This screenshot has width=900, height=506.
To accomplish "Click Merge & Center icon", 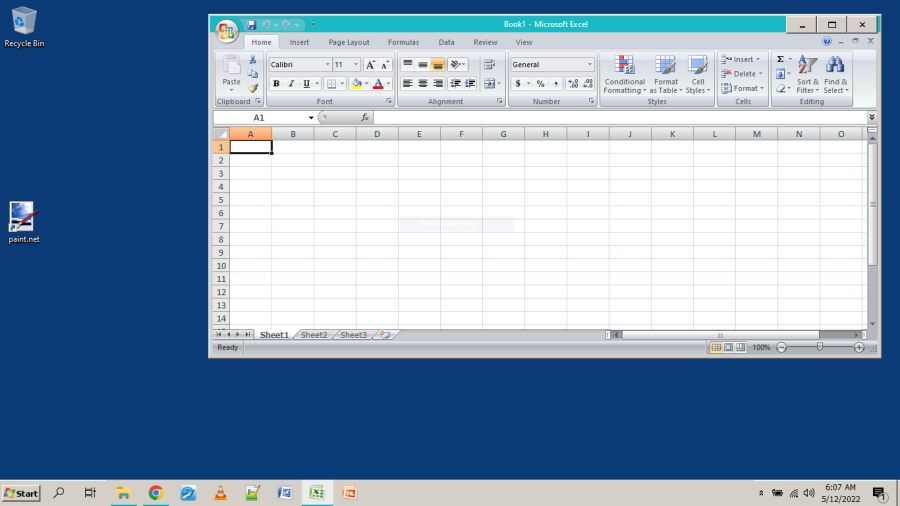I will tap(489, 84).
